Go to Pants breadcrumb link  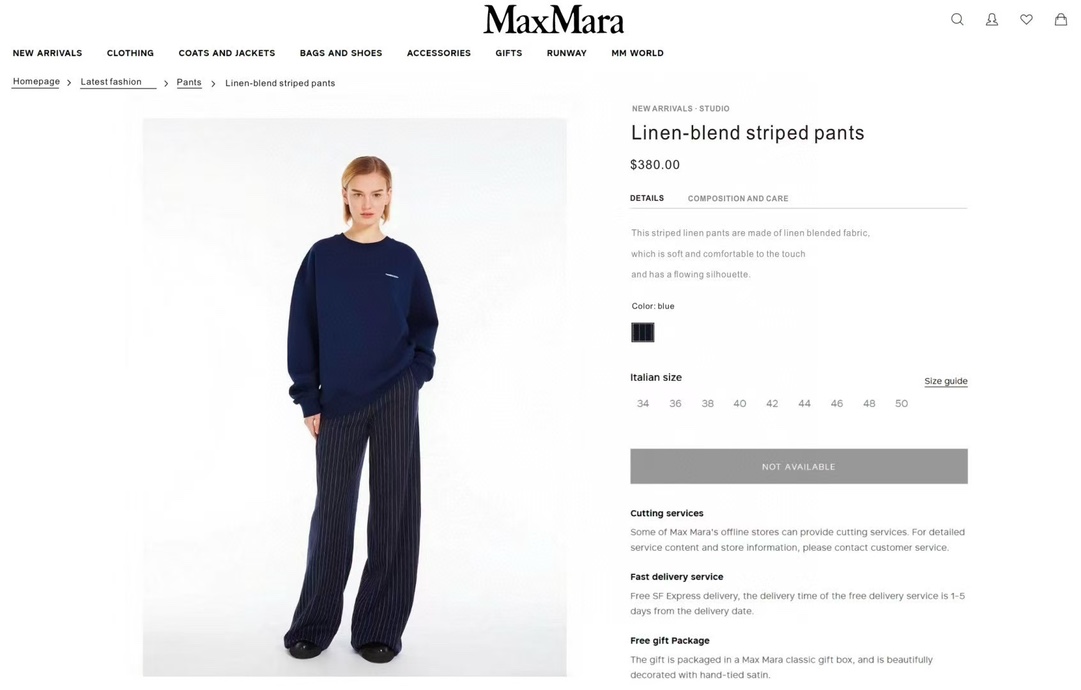click(x=189, y=82)
